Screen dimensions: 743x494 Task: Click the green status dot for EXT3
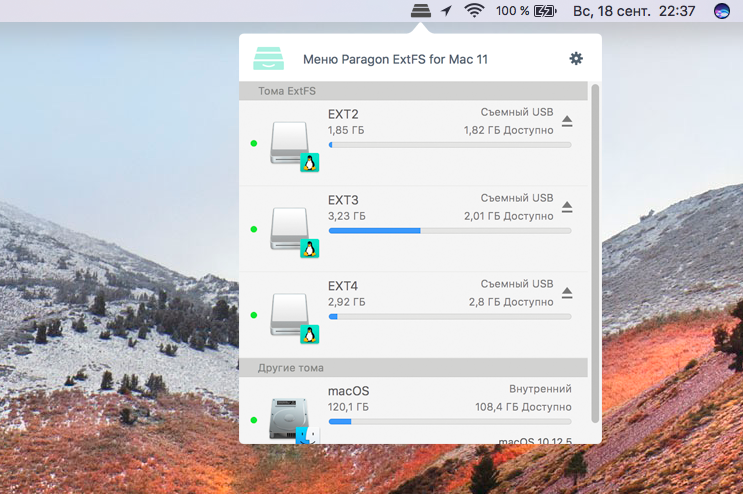click(254, 229)
